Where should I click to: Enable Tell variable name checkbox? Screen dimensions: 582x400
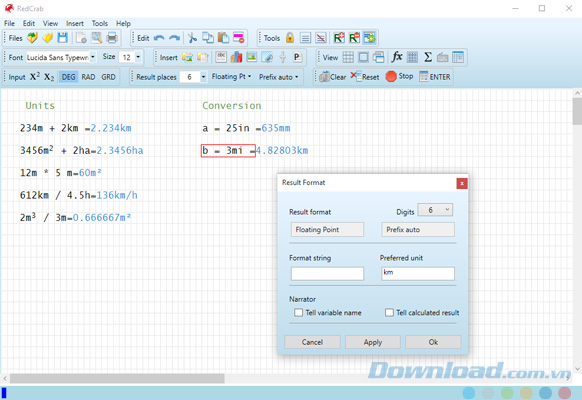(x=298, y=312)
